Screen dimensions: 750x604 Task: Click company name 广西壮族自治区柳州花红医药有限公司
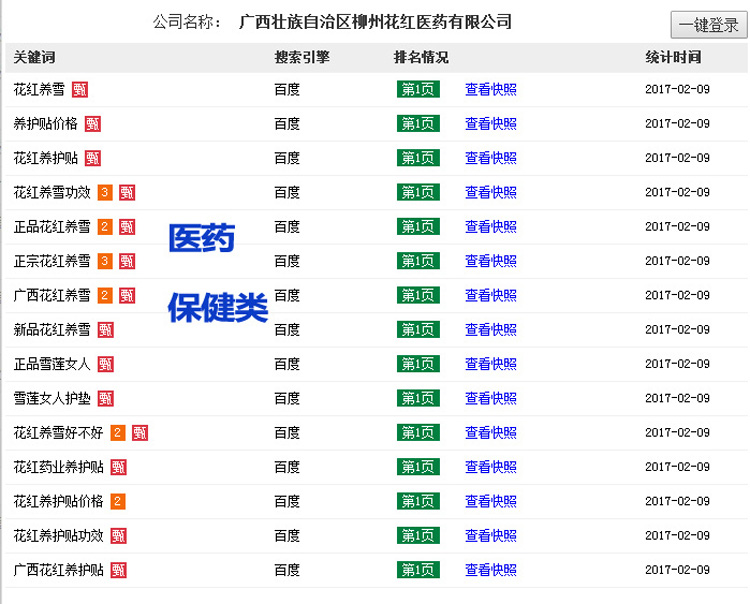tap(375, 22)
